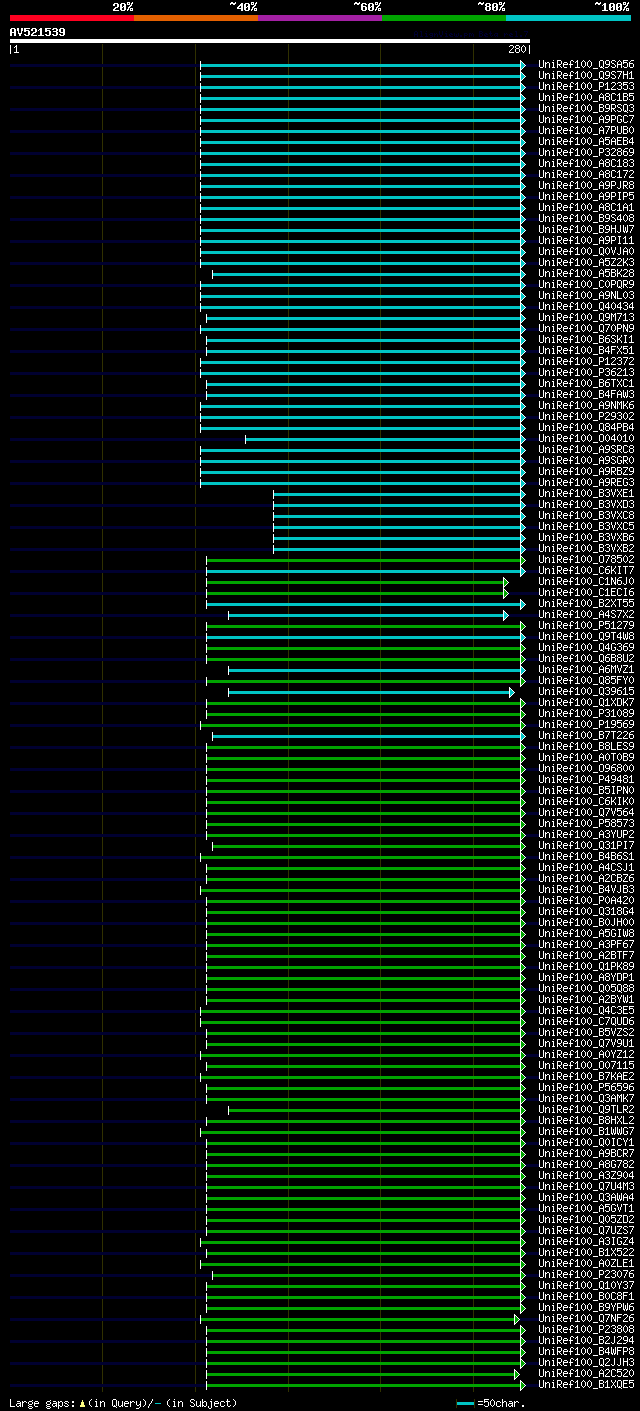
Task: Select label UniRef100_A8C183
Action: pos(586,163)
